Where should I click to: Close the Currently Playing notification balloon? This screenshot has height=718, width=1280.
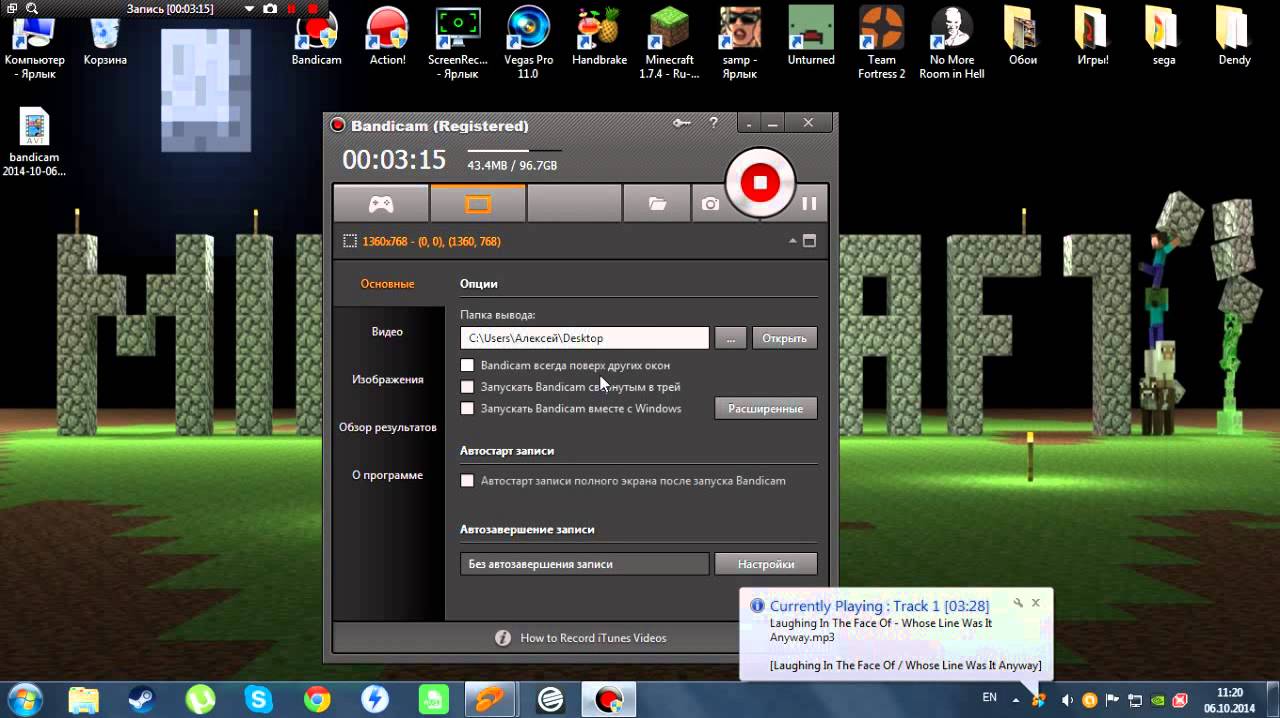pyautogui.click(x=1036, y=603)
